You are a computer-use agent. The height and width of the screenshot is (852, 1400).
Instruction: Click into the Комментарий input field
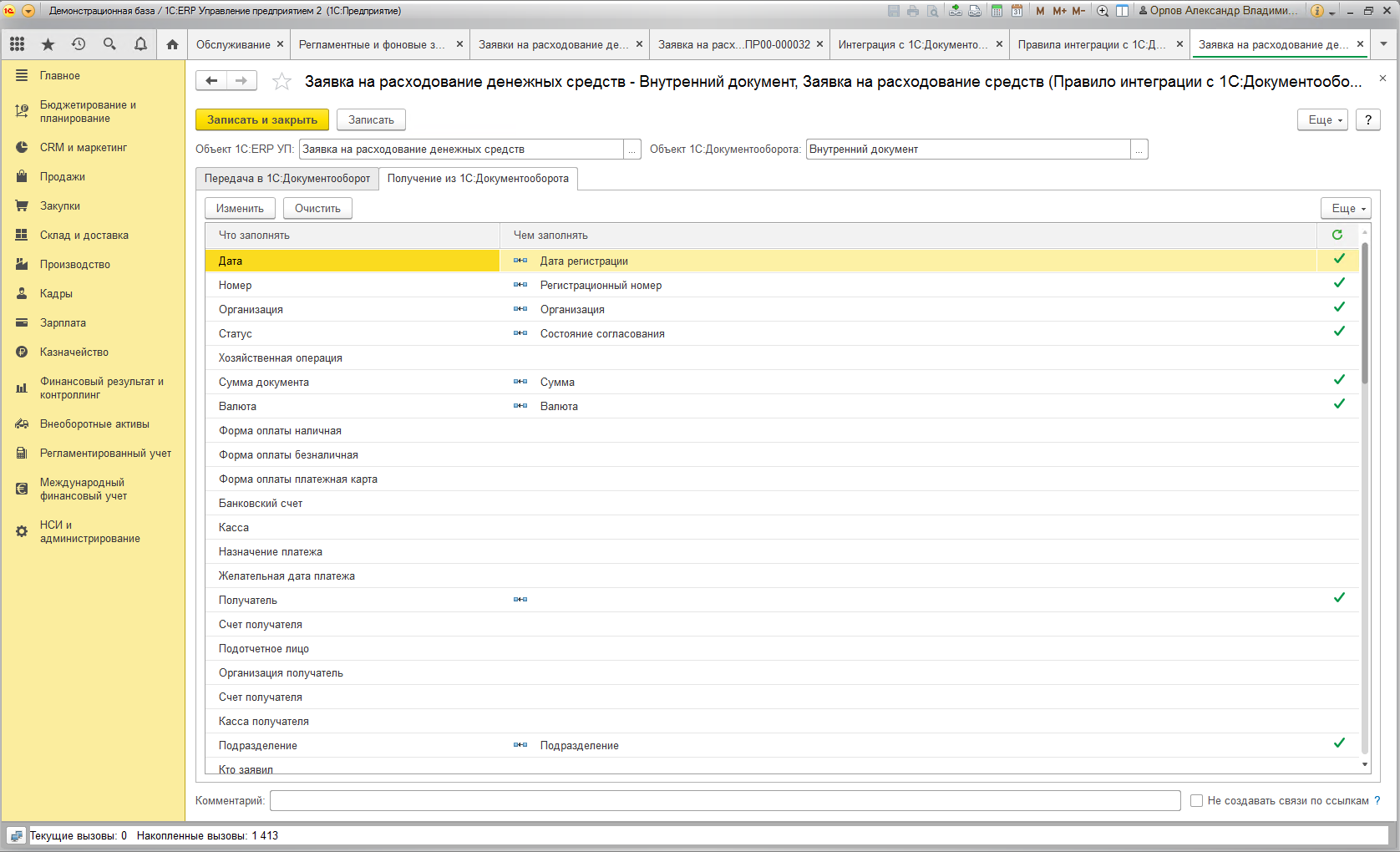[x=725, y=800]
